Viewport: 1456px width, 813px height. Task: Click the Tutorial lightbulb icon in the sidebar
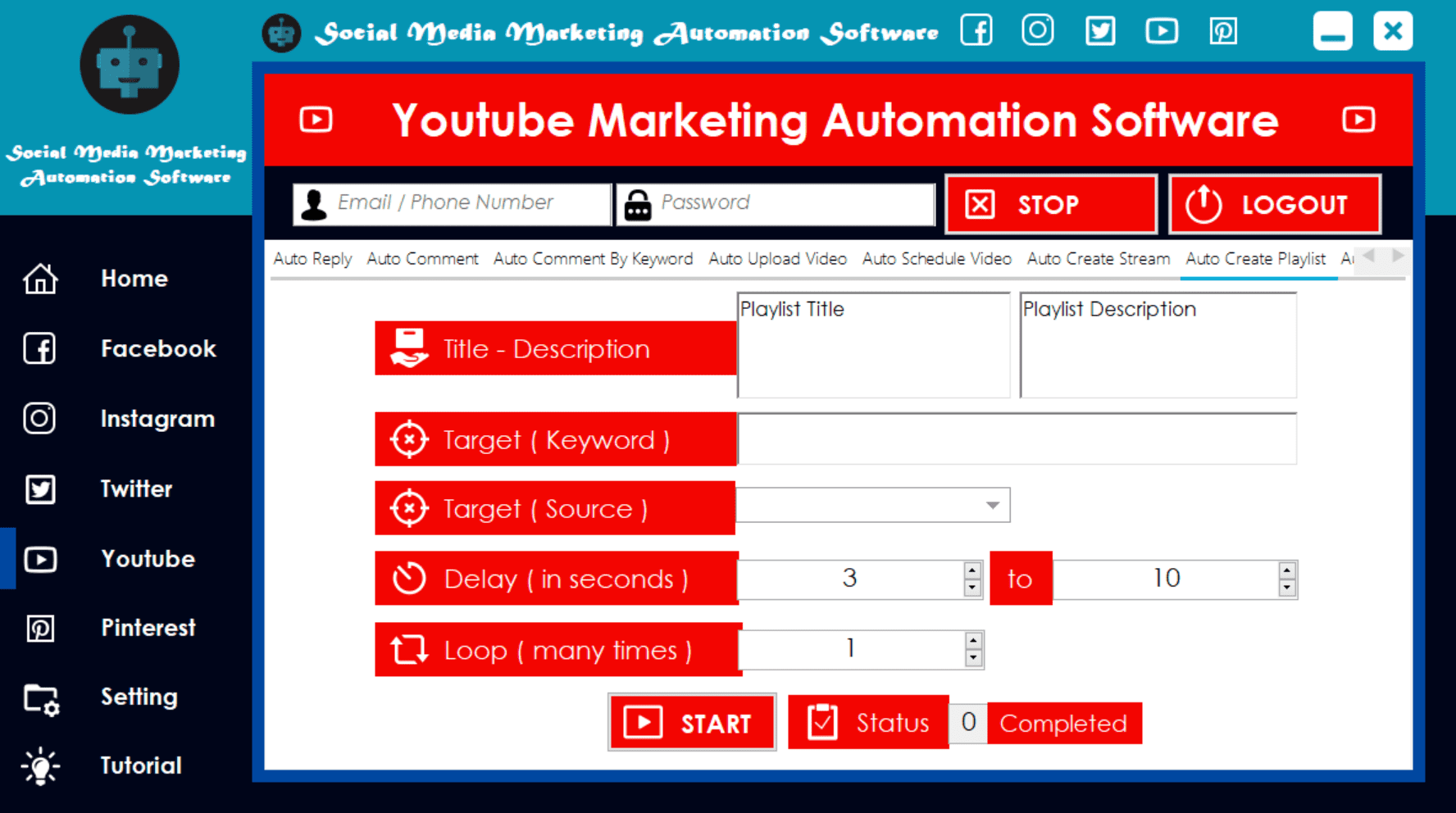pos(40,767)
